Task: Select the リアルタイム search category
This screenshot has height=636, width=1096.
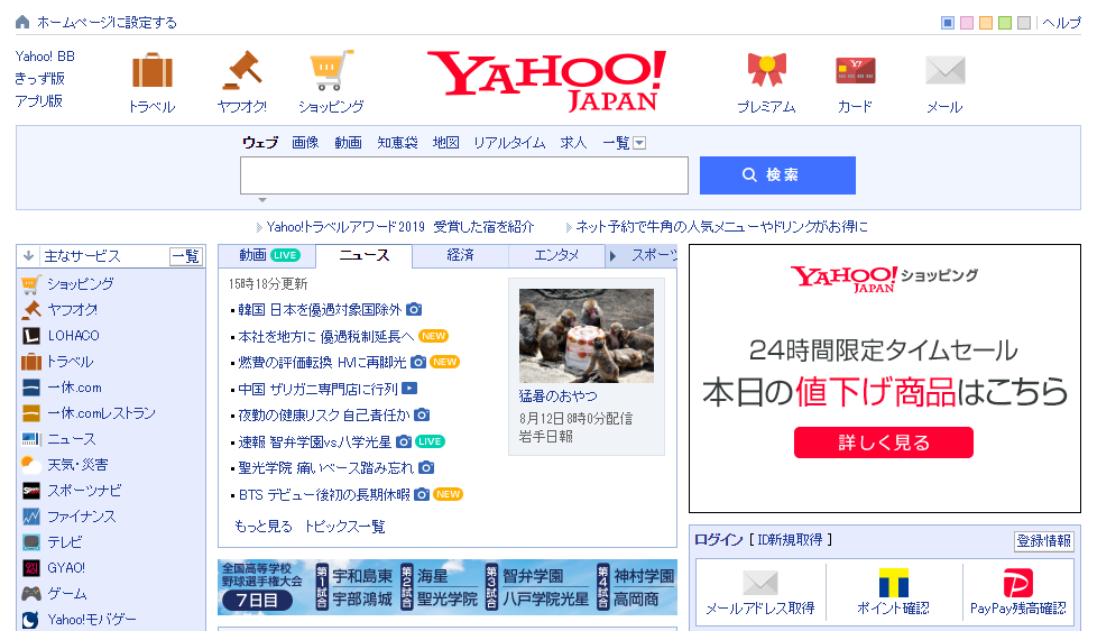Action: tap(509, 143)
